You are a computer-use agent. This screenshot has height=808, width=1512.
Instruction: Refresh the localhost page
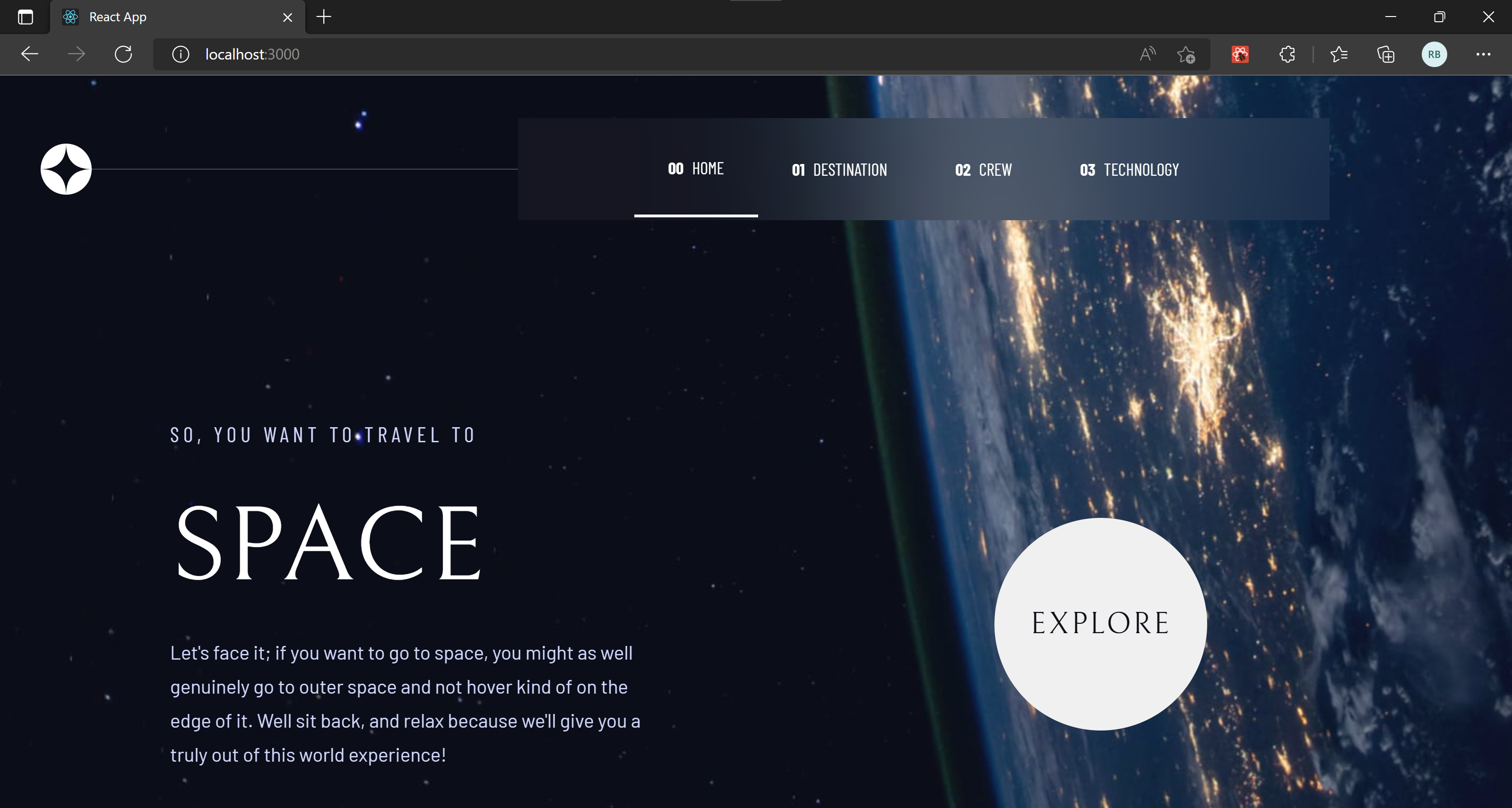tap(123, 54)
